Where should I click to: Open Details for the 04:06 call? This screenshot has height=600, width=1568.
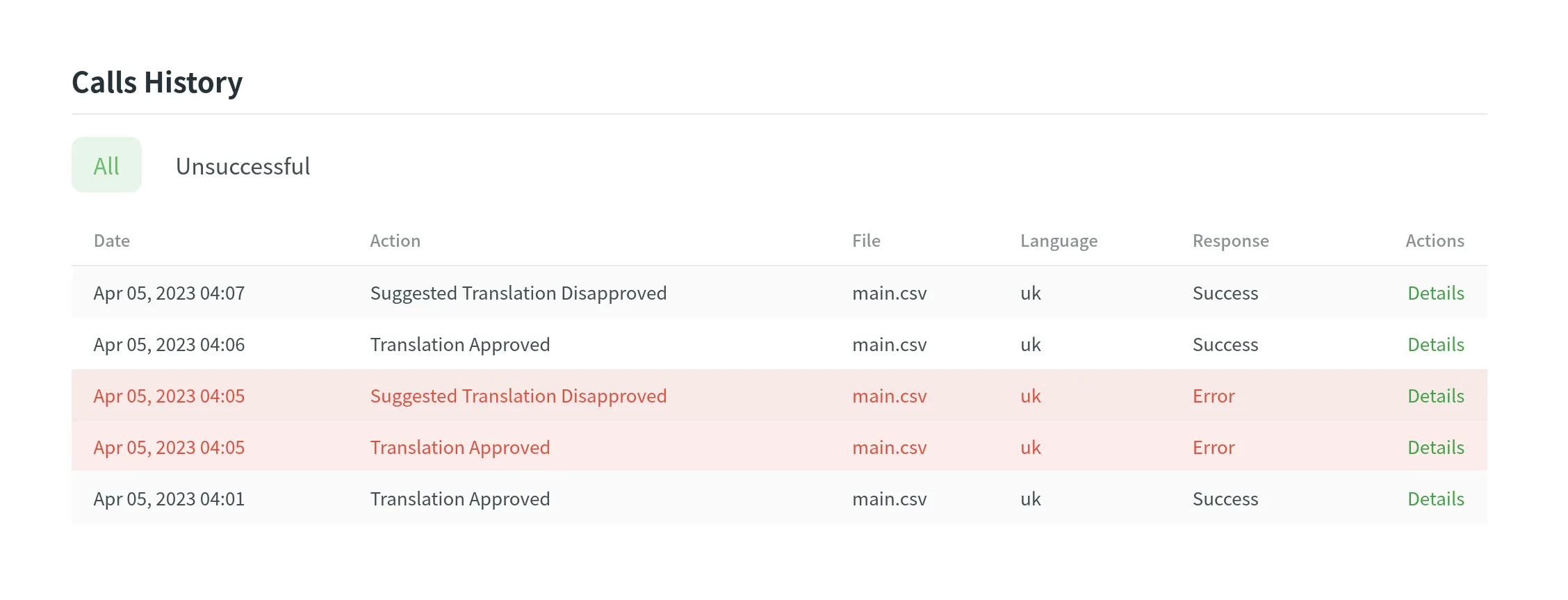pos(1435,344)
